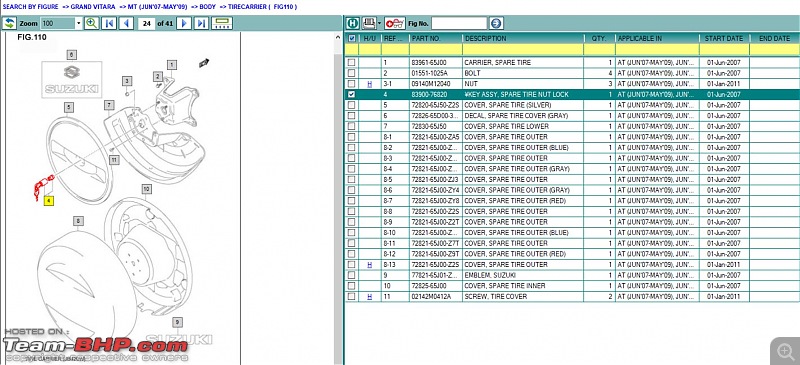The image size is (800, 365).
Task: Click the red key-and-car icon
Action: (x=395, y=23)
